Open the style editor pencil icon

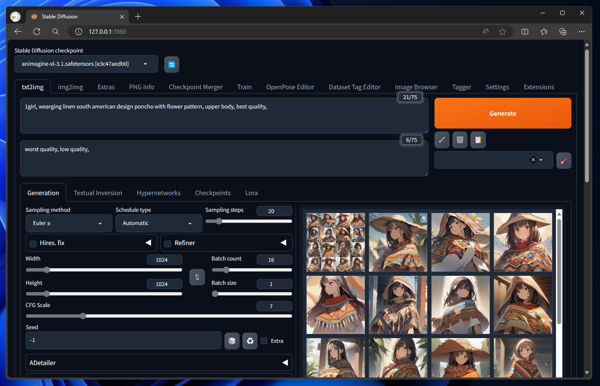tap(564, 161)
